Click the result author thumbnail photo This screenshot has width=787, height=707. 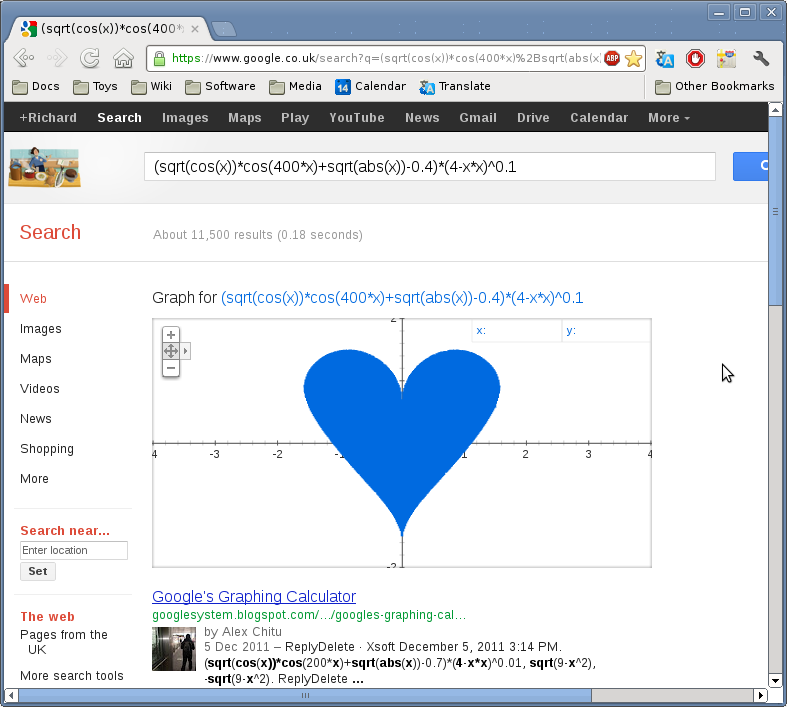174,649
